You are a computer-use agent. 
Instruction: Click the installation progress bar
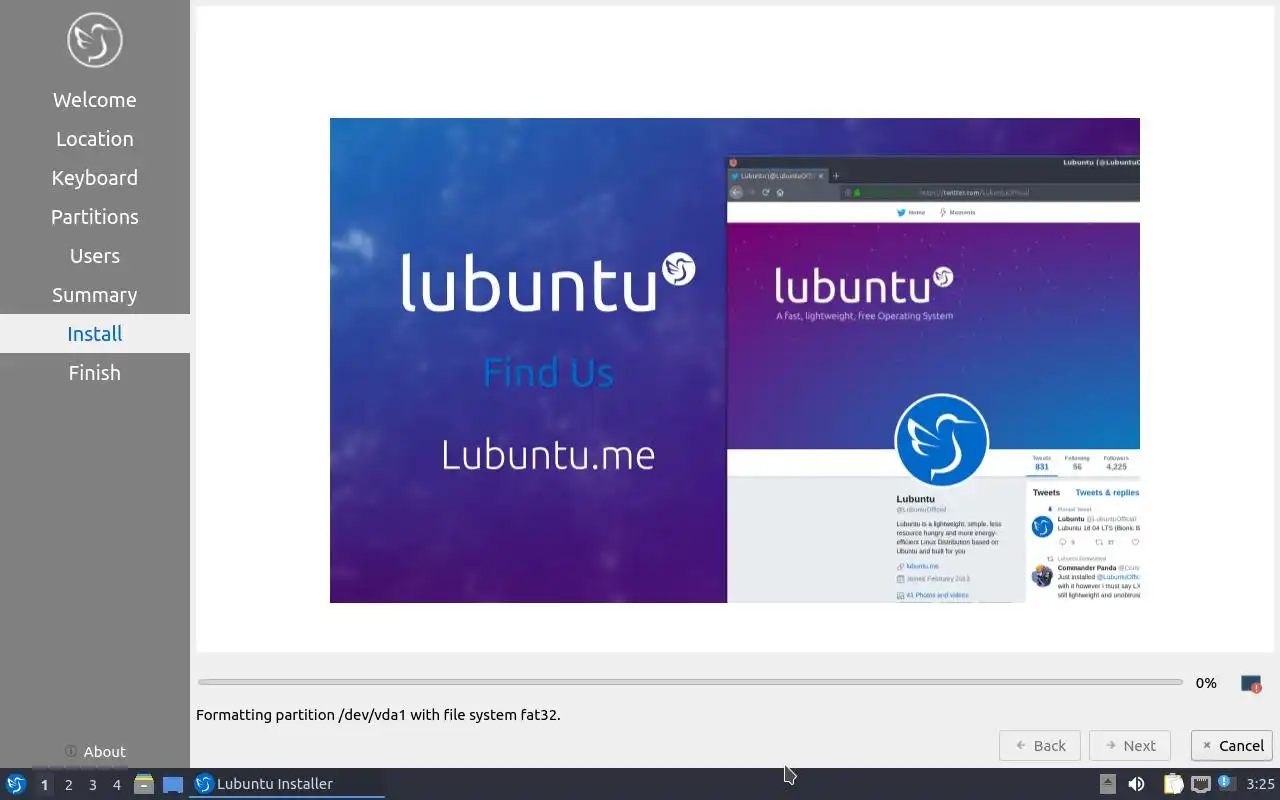point(690,682)
